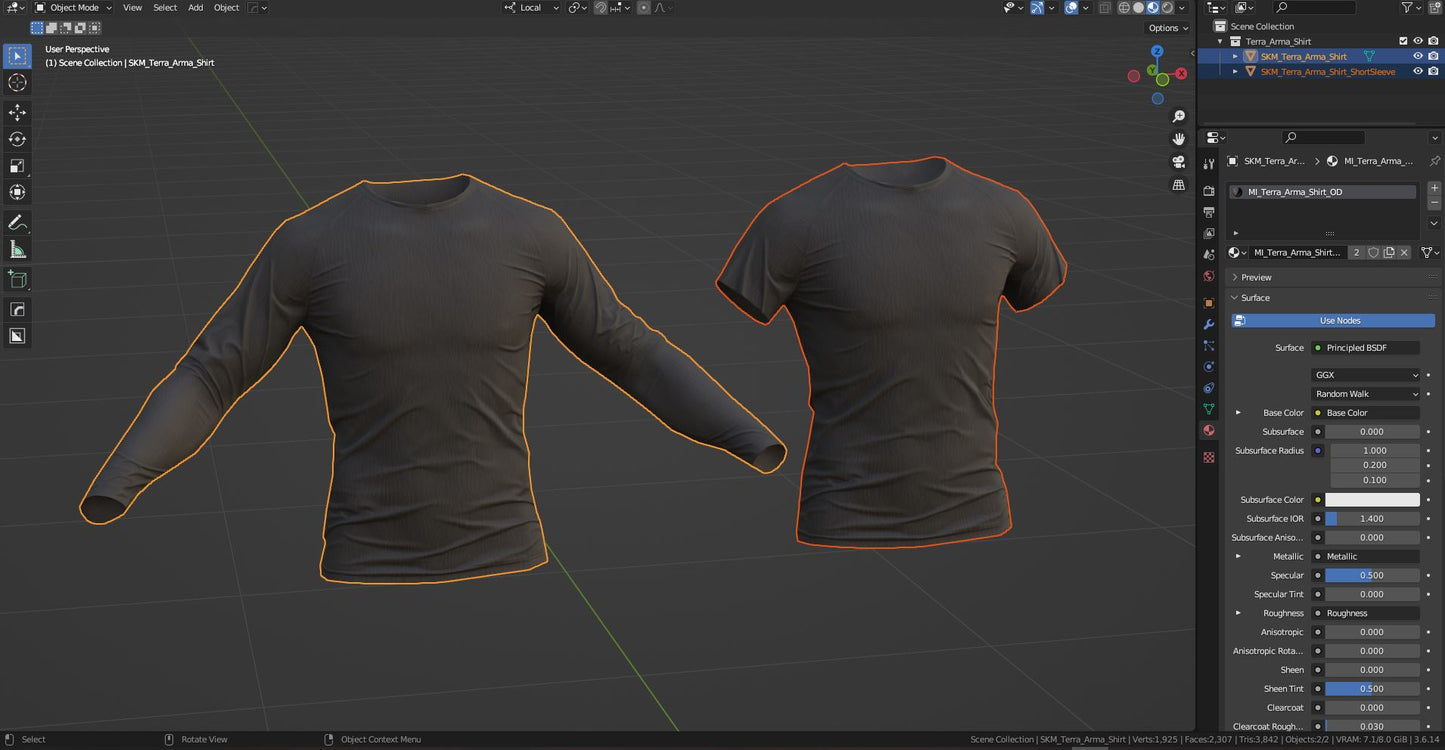Select the Annotate tool
The width and height of the screenshot is (1445, 750).
click(x=17, y=221)
